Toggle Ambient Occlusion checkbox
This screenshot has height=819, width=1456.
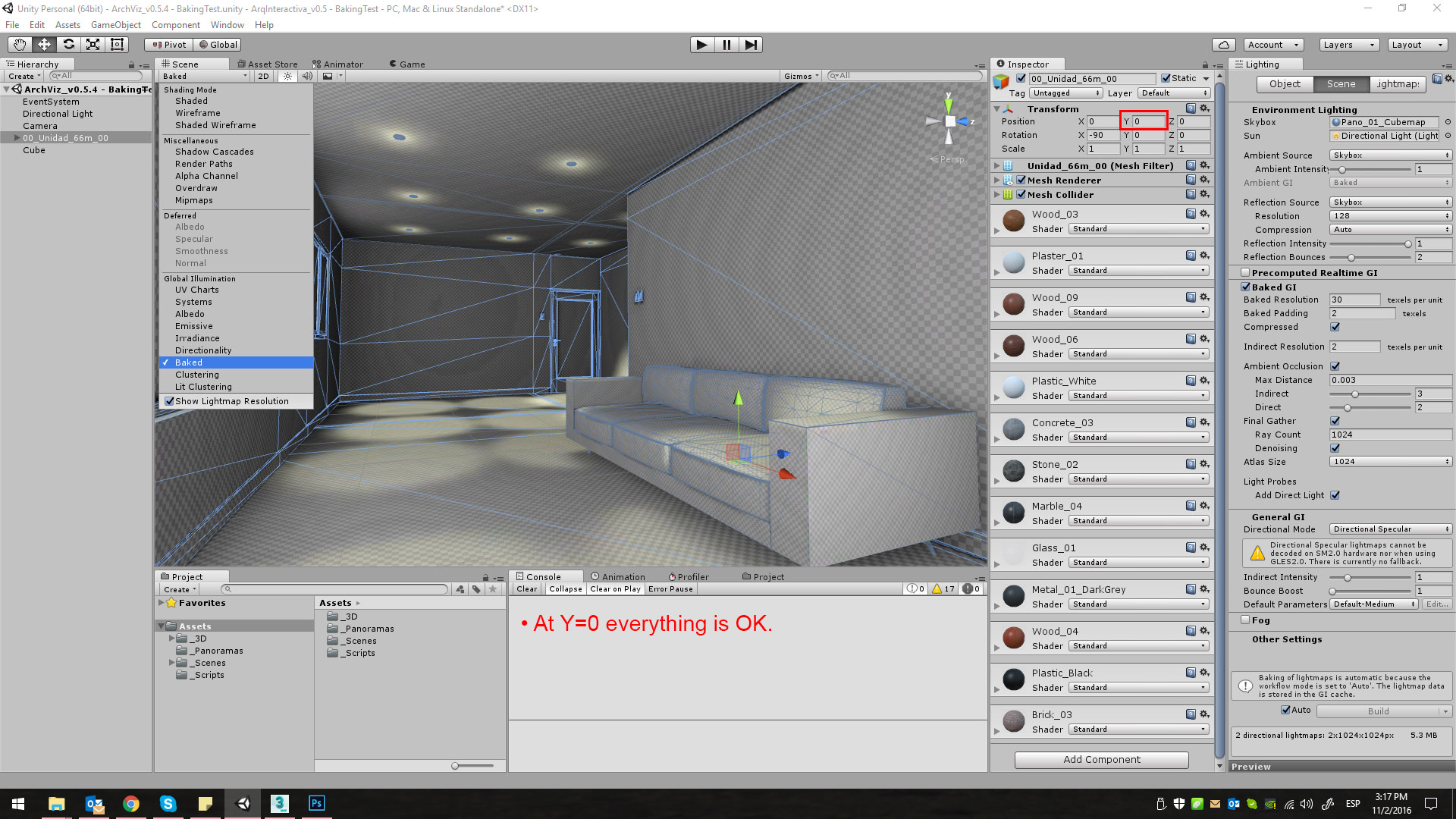tap(1335, 366)
